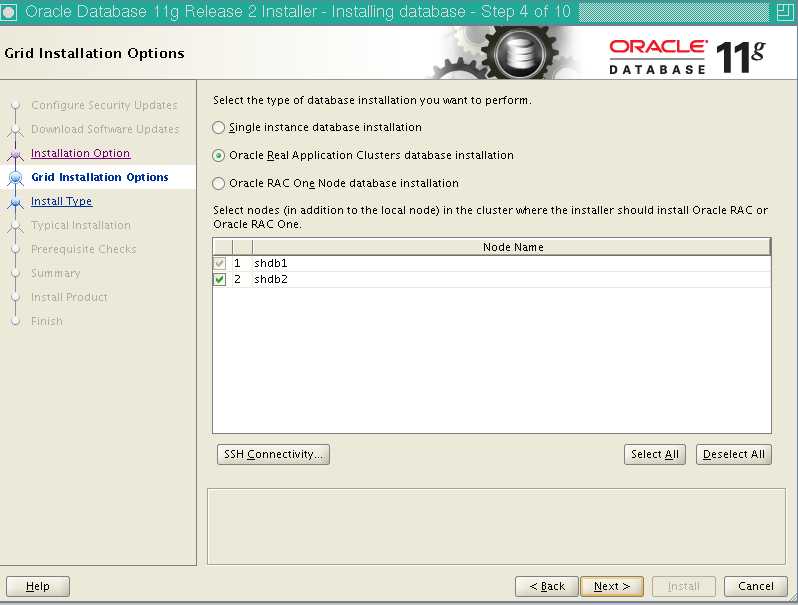Click the Finish step label
The height and width of the screenshot is (605, 798).
click(47, 321)
